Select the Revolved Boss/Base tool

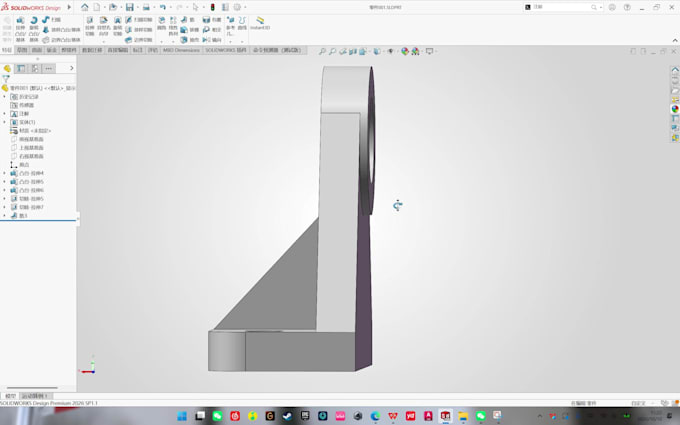coord(34,29)
